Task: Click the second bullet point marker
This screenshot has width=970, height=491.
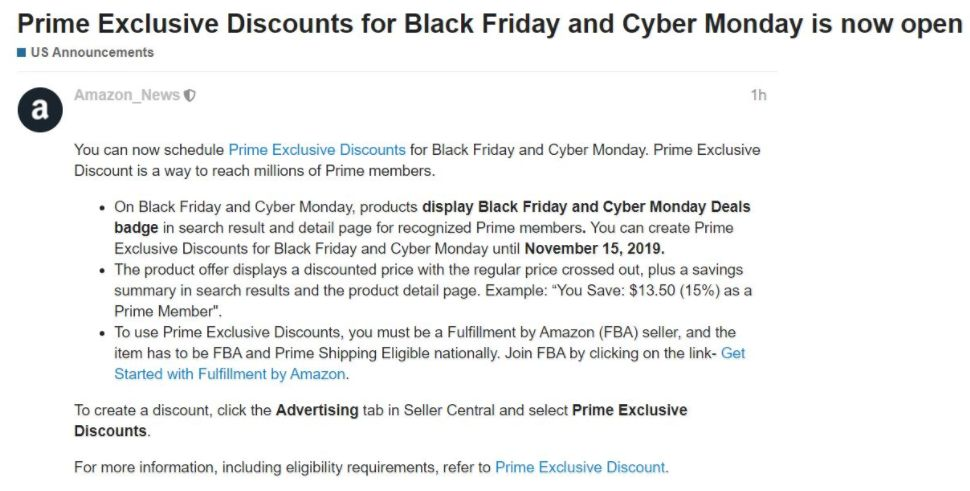Action: pyautogui.click(x=103, y=270)
